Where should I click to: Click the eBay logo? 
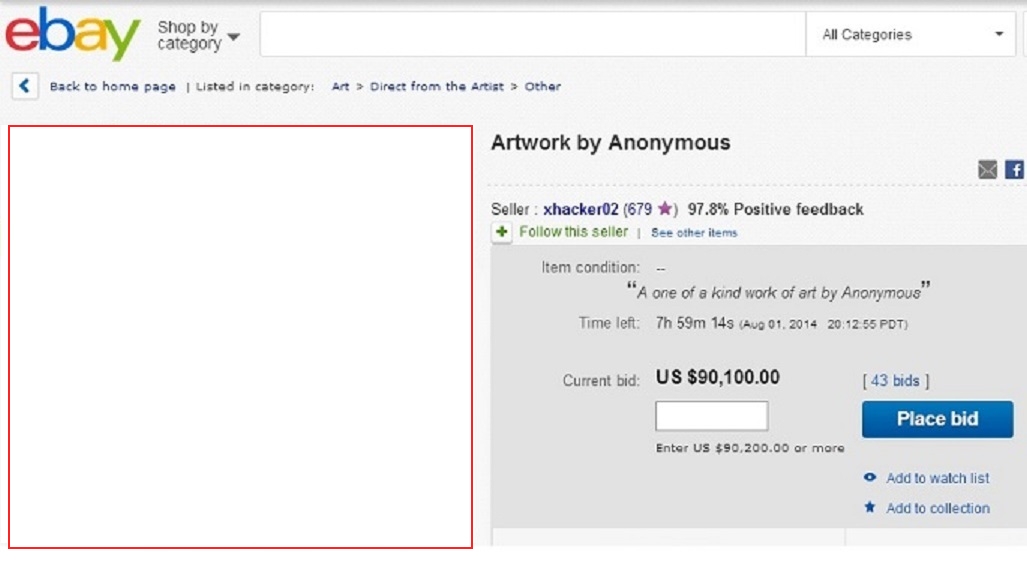73,33
